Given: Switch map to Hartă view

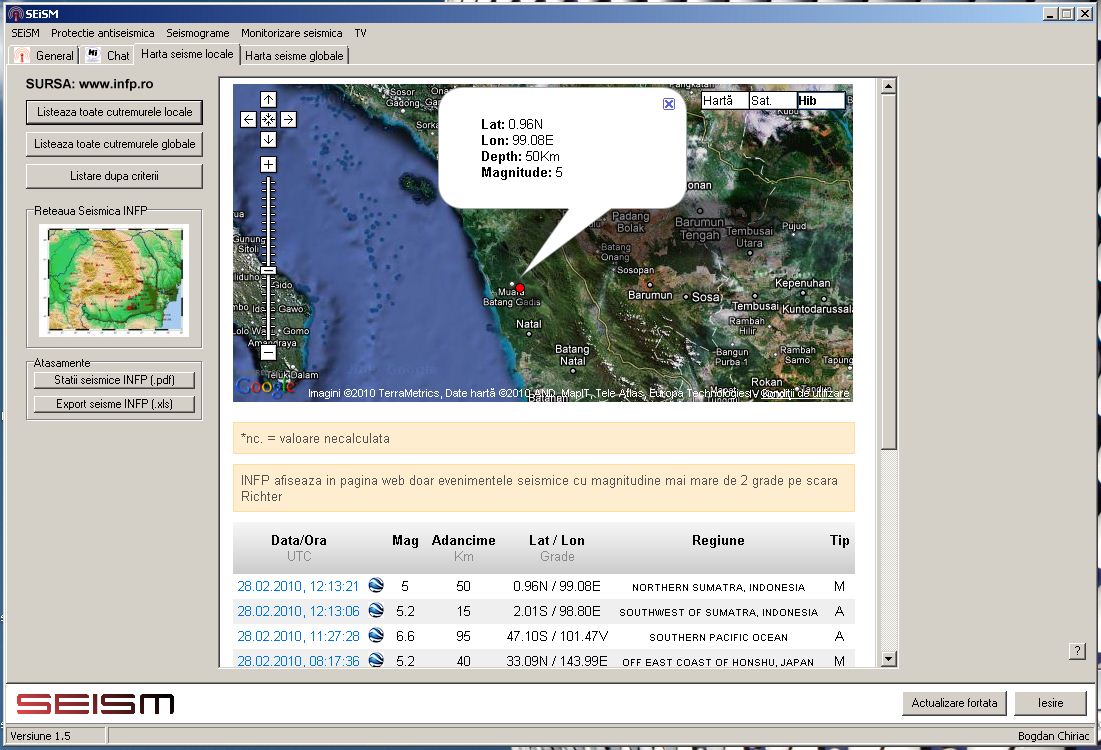Looking at the screenshot, I should [723, 101].
